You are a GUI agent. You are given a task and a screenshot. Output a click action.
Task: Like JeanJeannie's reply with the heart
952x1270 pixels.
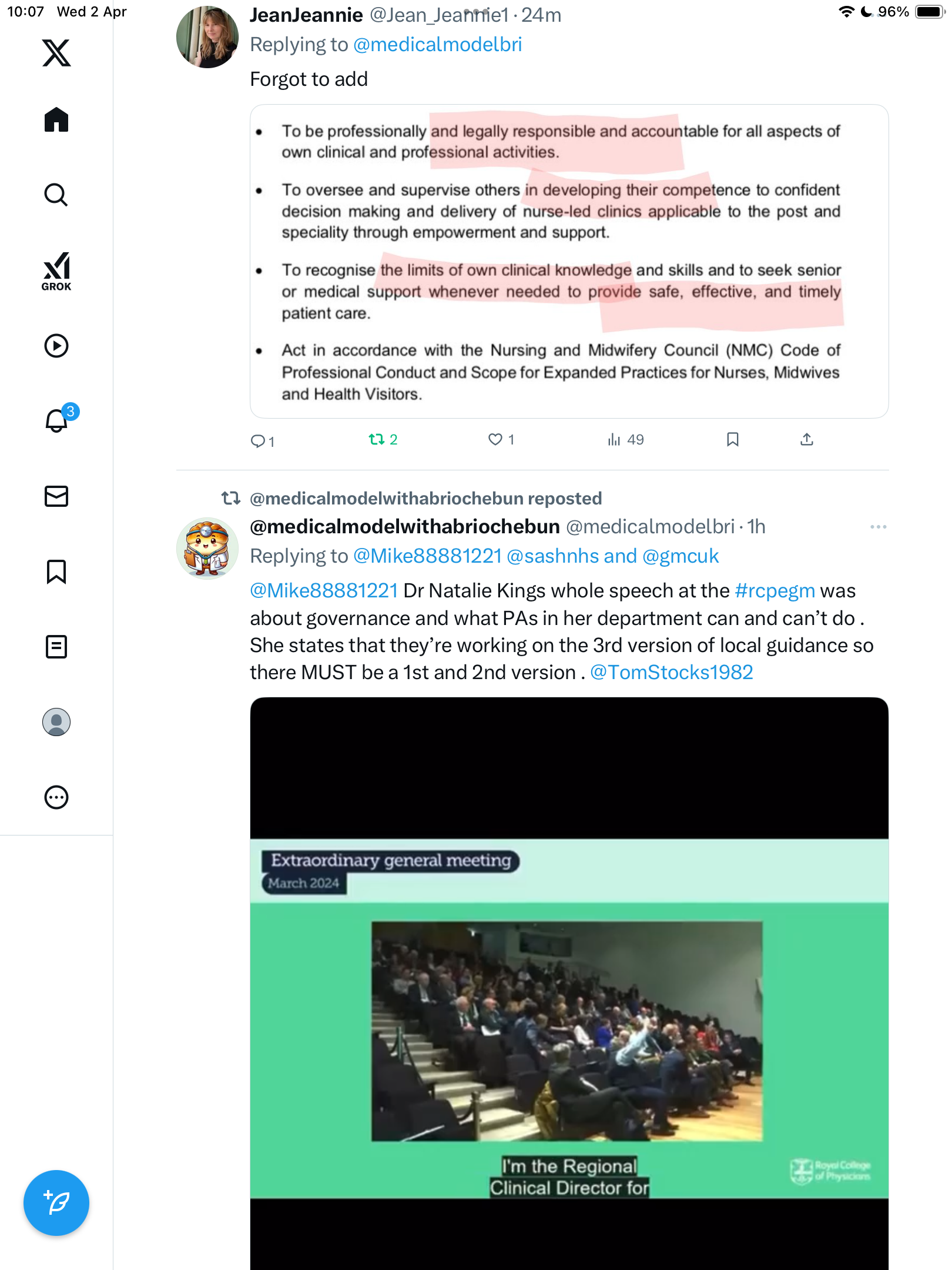pos(501,439)
